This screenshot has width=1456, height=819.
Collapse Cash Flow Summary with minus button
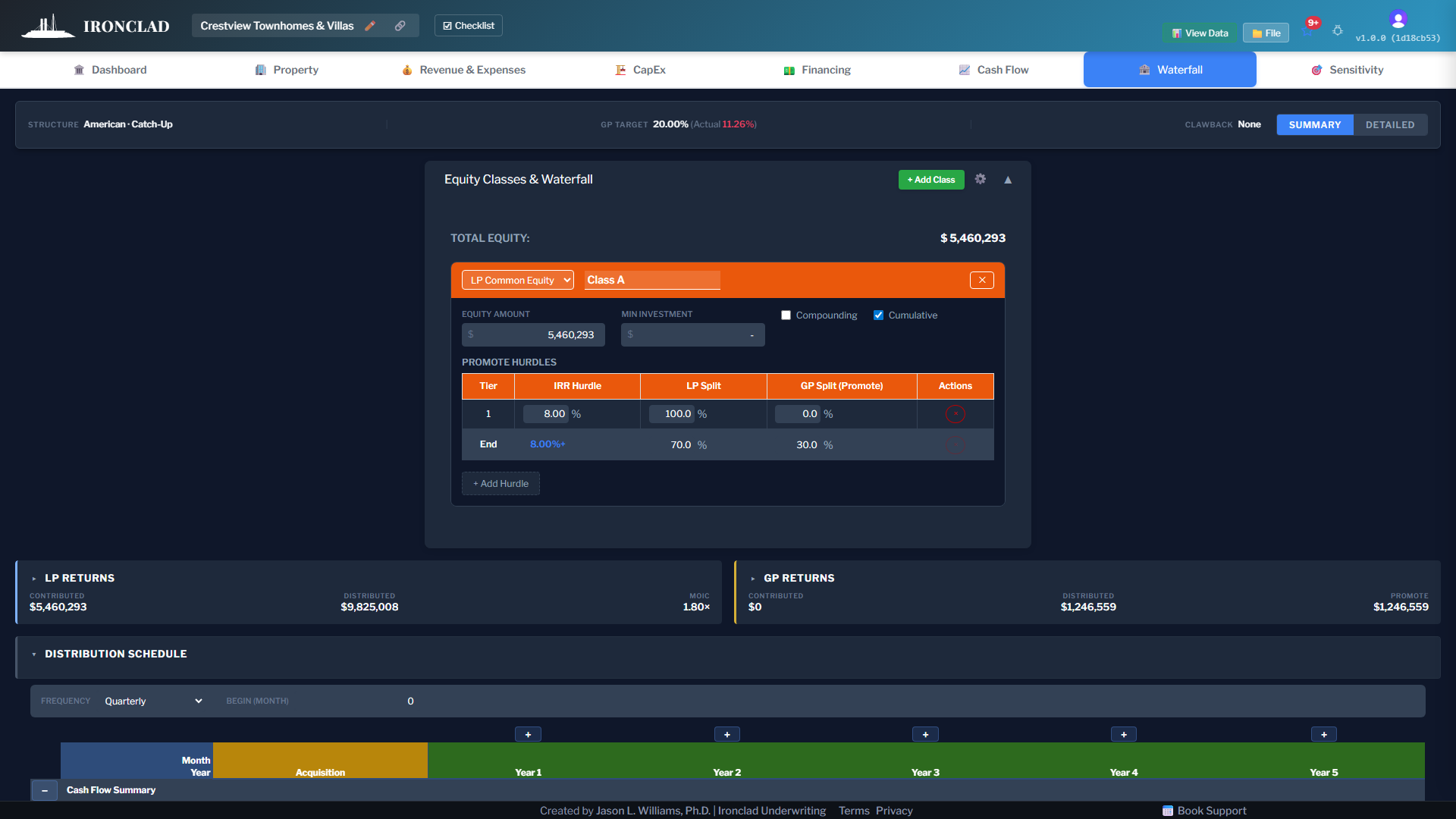pos(45,790)
